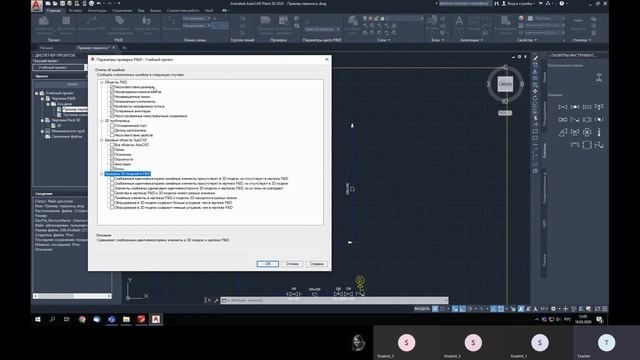The width and height of the screenshot is (640, 360).
Task: Open the 'Совместная работа' ribbon tab
Action: (x=183, y=11)
